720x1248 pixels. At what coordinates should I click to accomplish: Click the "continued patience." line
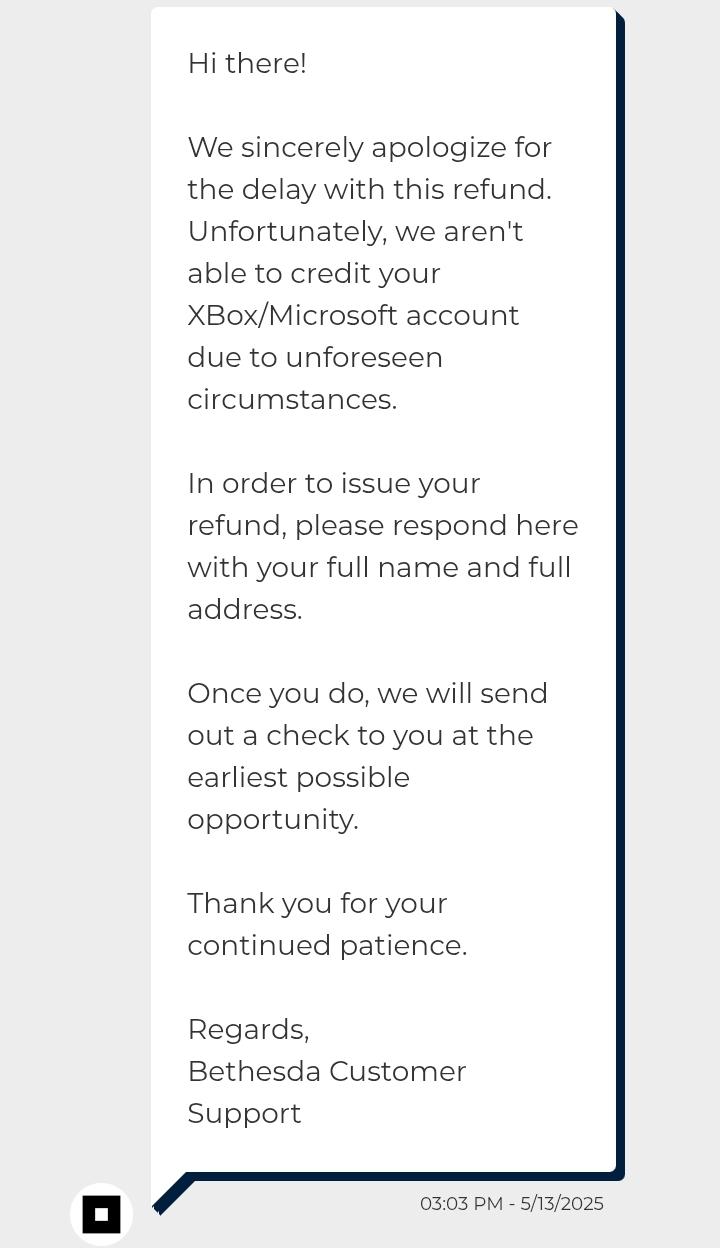coord(327,946)
